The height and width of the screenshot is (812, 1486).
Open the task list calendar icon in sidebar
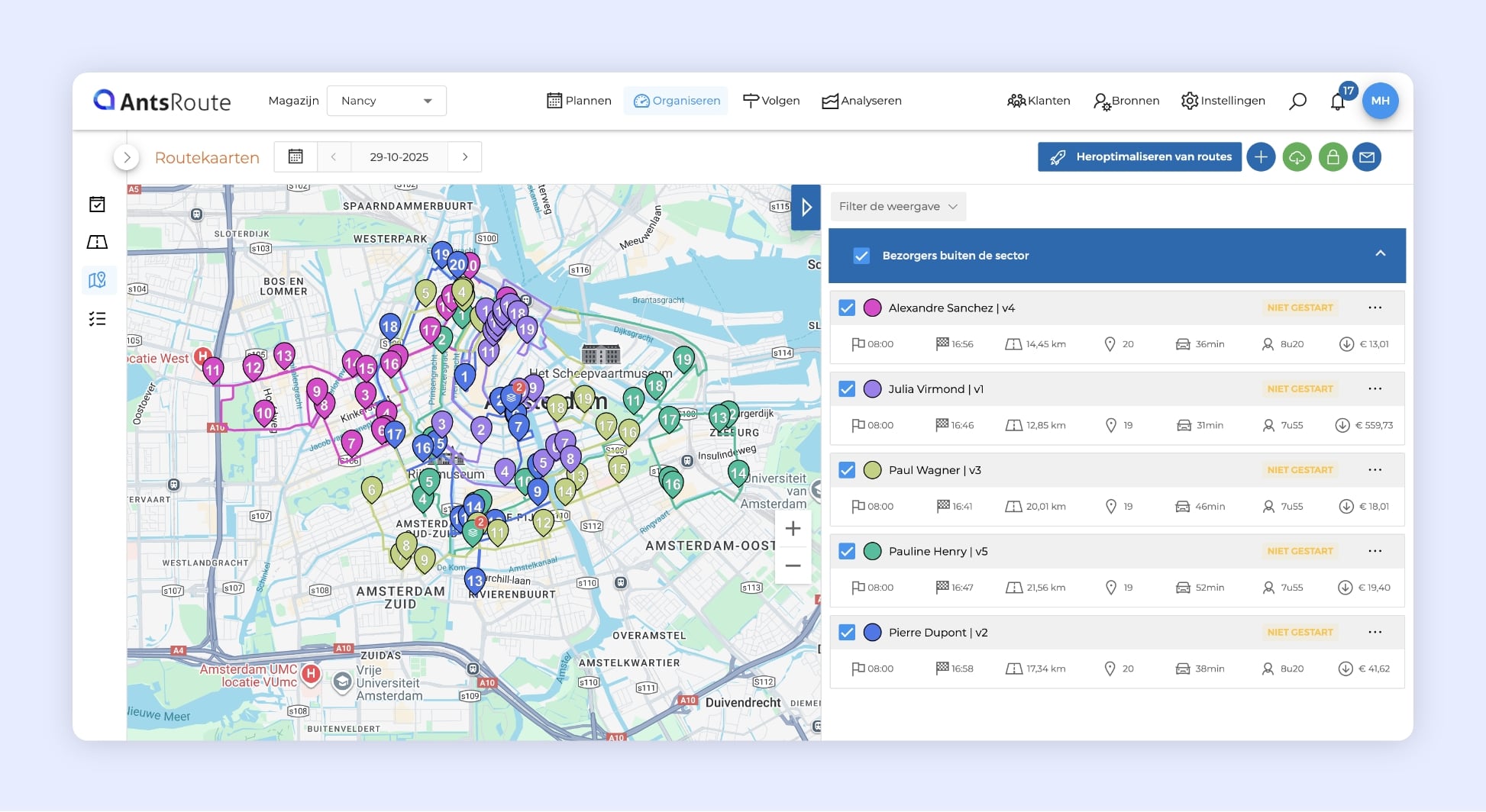click(x=98, y=204)
